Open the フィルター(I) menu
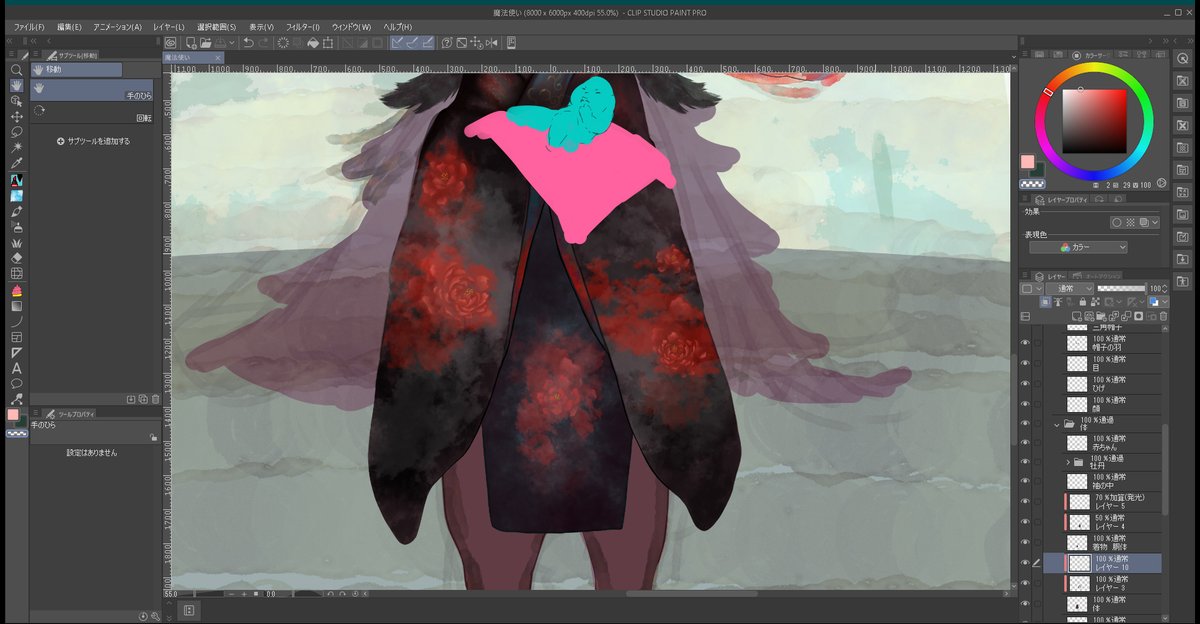 pyautogui.click(x=303, y=26)
